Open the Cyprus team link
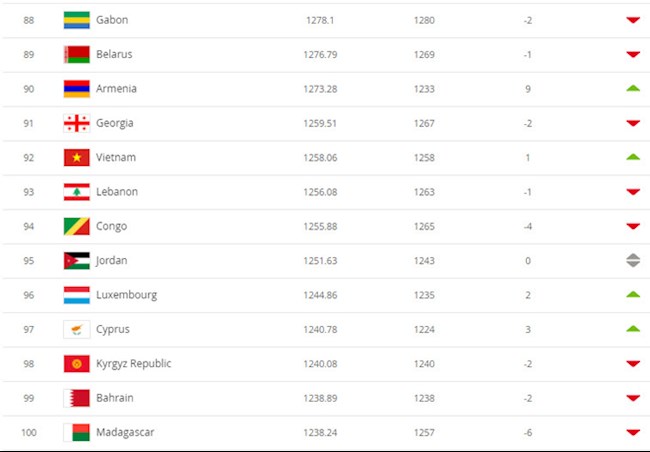Viewport: 650px width, 452px height. coord(113,329)
